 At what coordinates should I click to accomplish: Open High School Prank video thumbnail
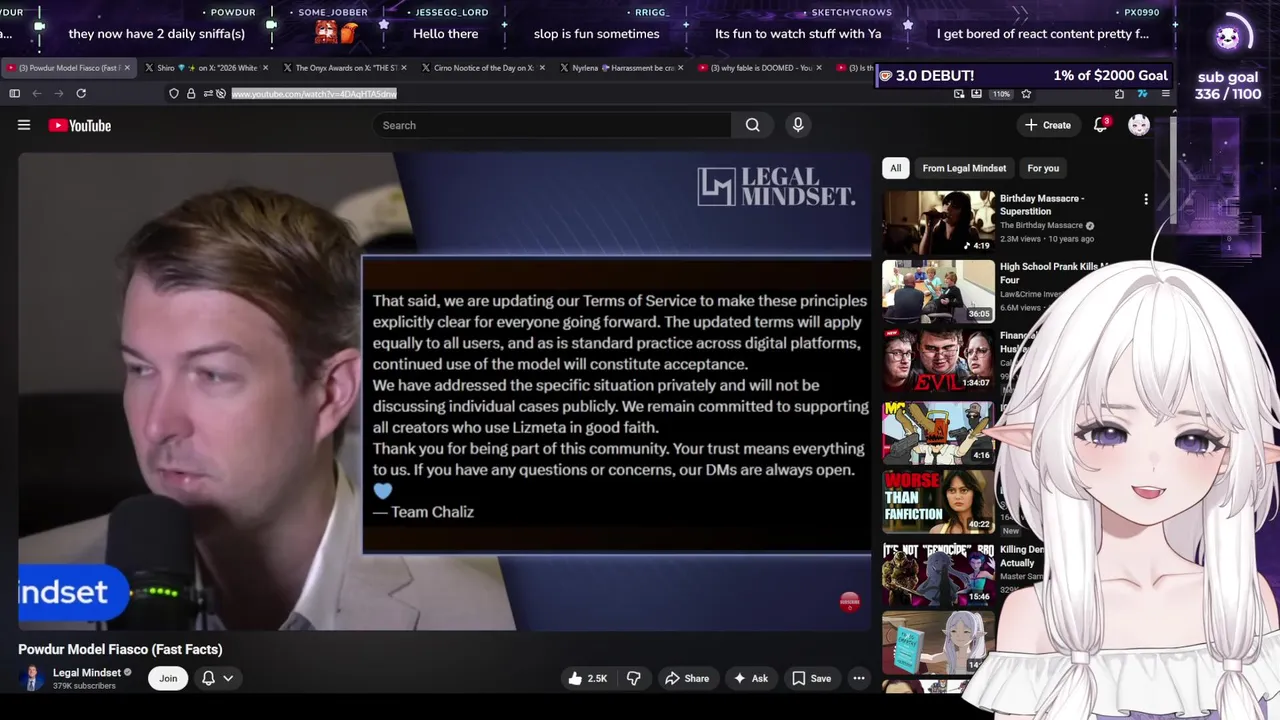(x=938, y=292)
